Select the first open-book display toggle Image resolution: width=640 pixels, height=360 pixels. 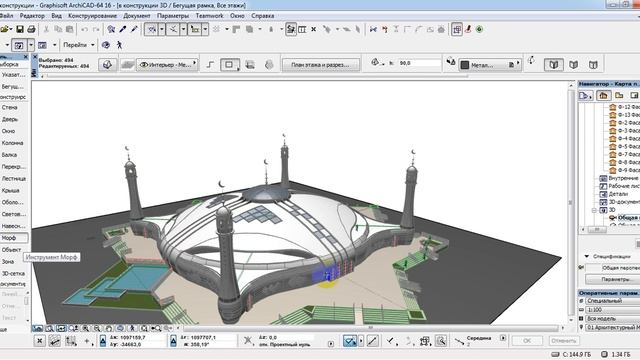coord(553,64)
